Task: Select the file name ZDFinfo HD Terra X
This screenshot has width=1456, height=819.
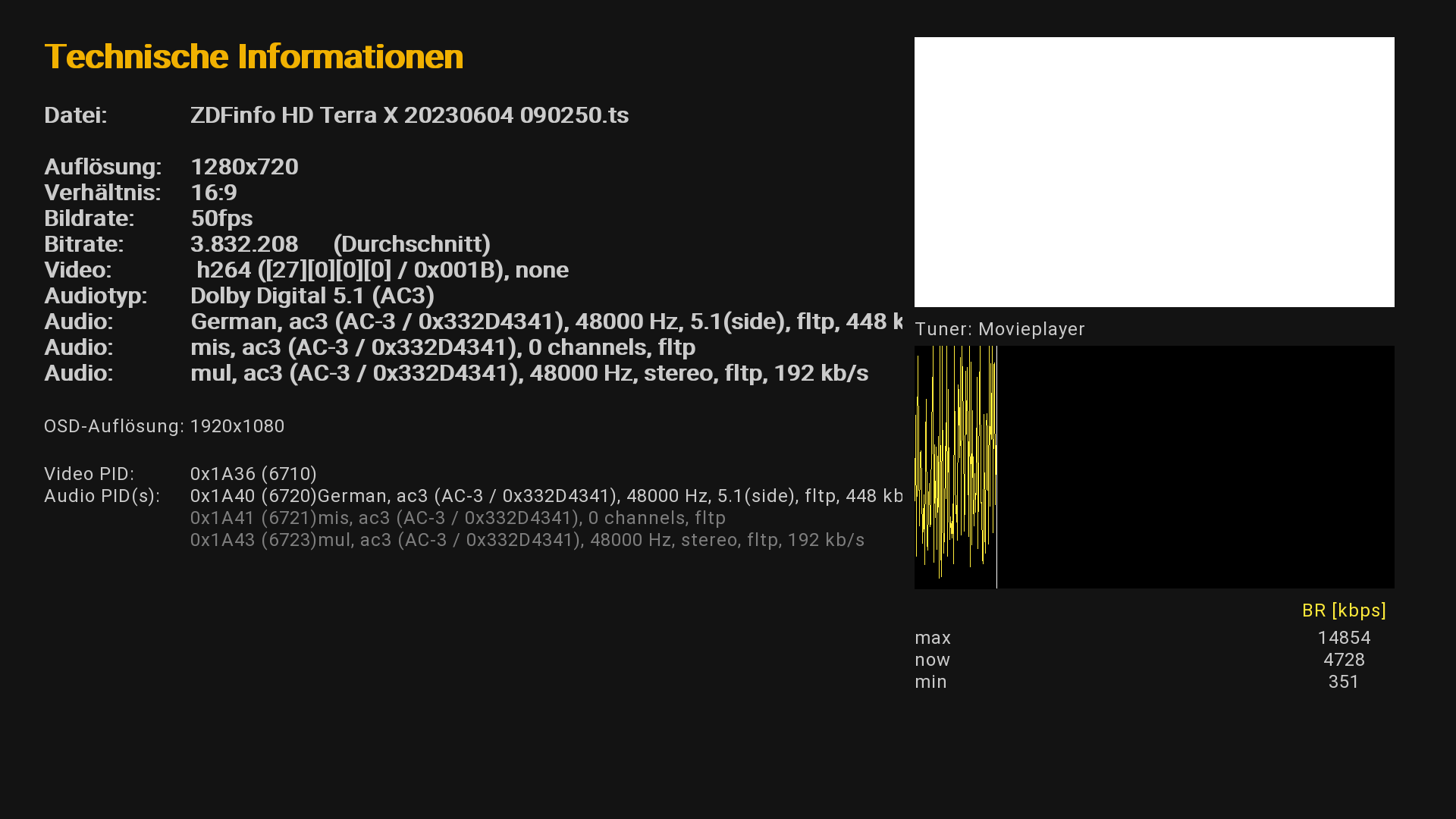Action: (x=409, y=115)
